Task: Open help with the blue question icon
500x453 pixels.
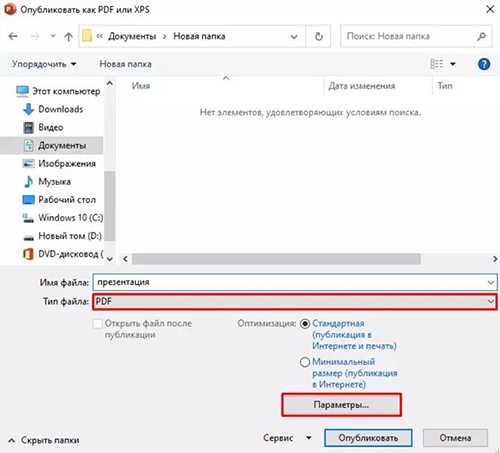Action: [484, 64]
